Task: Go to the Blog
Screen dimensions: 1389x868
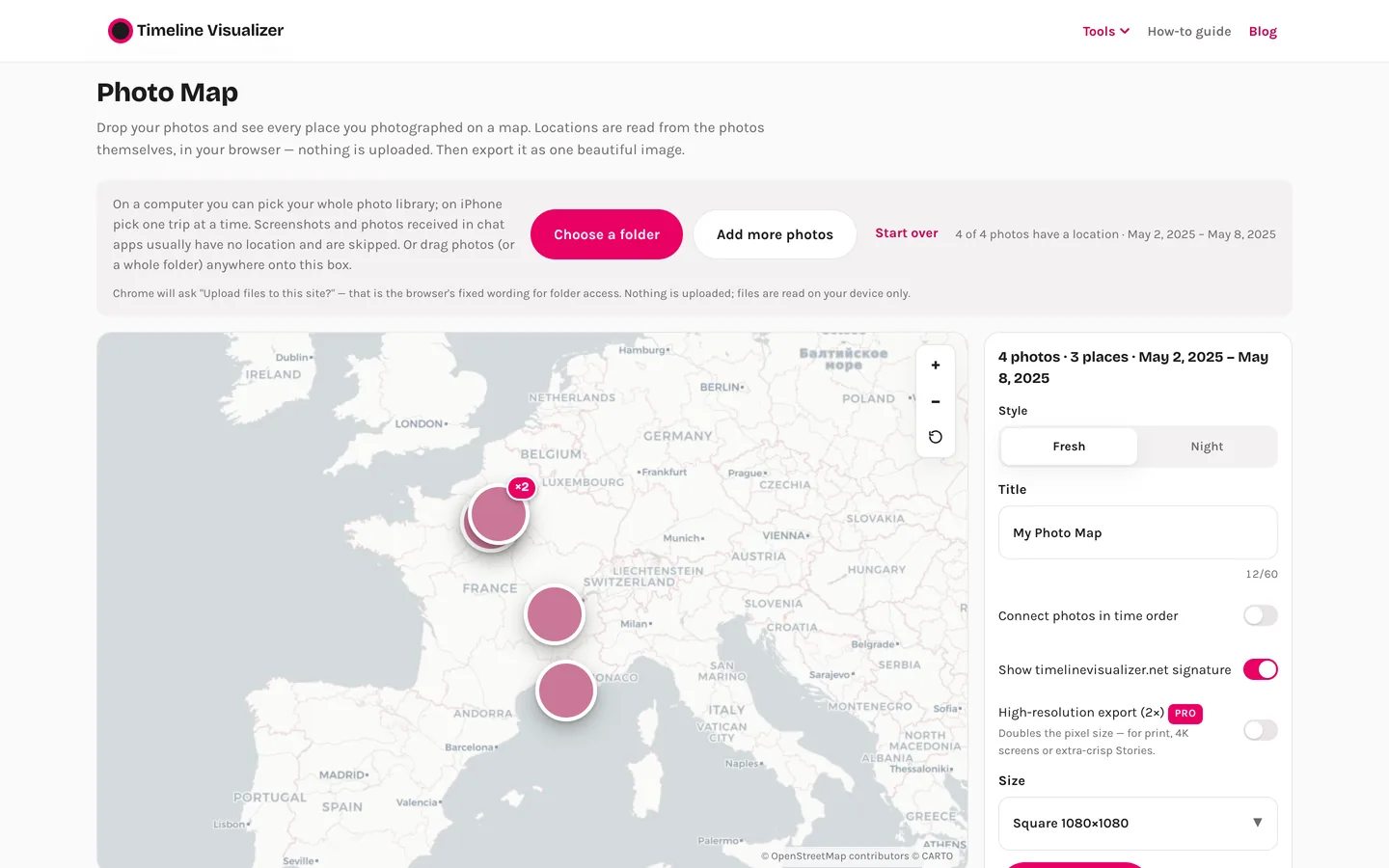Action: pos(1263,31)
